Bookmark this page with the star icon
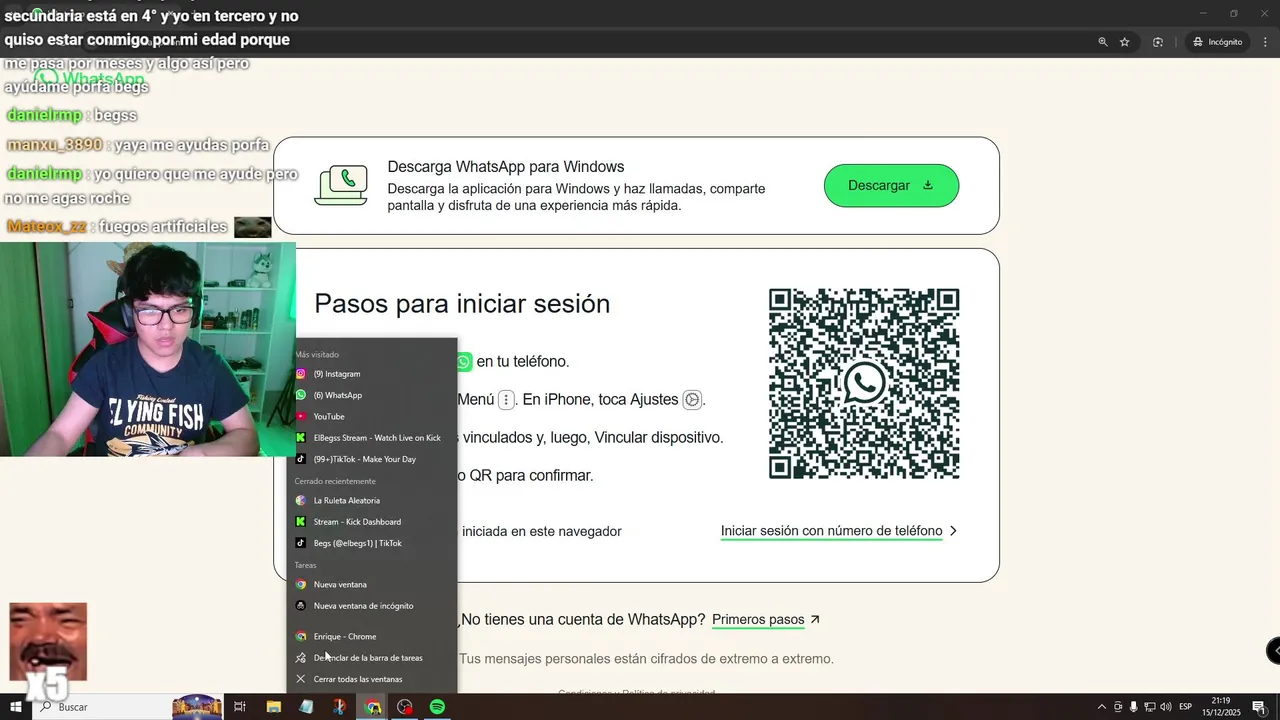Image resolution: width=1280 pixels, height=720 pixels. (1125, 42)
